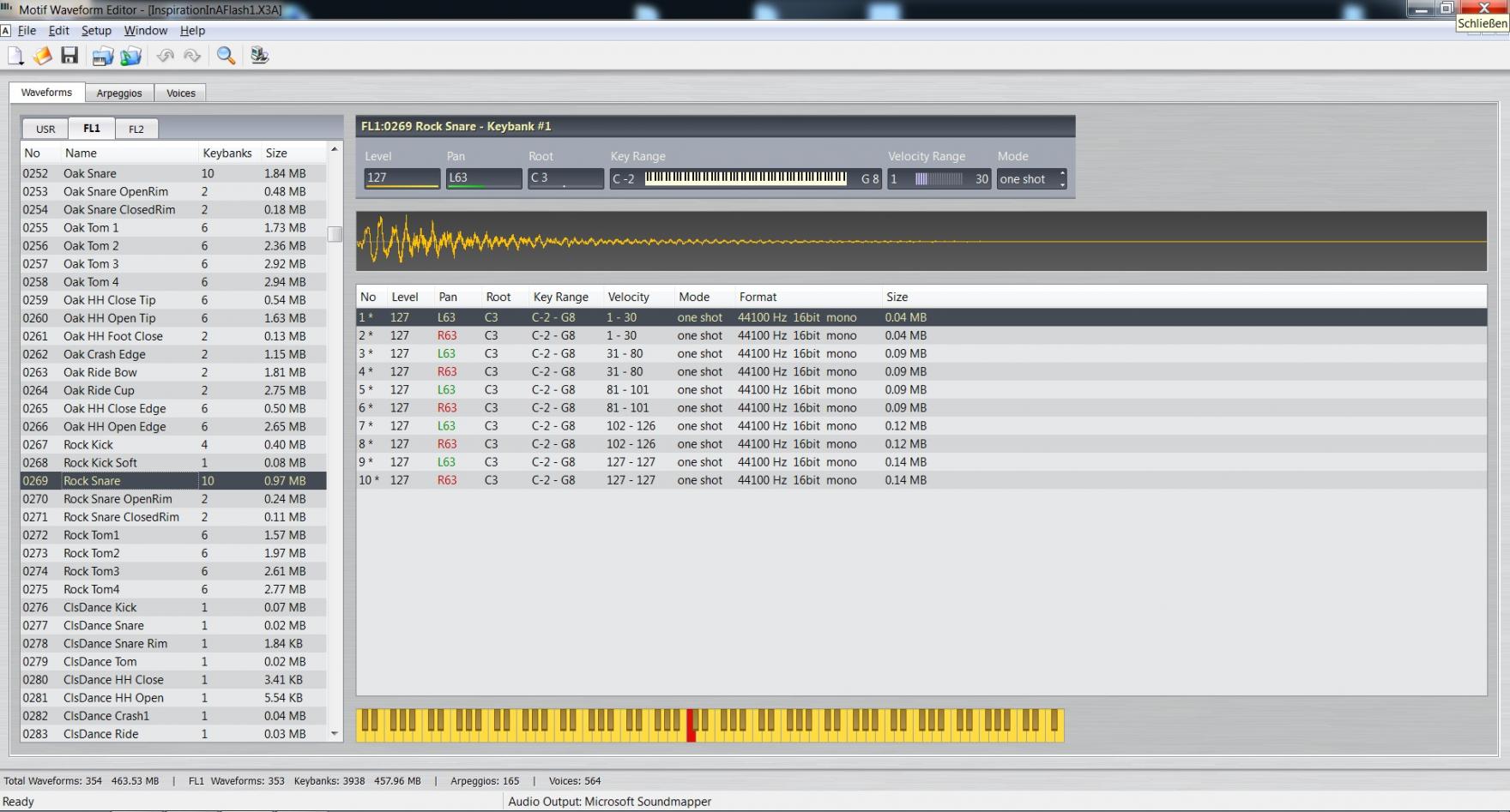Select waveform ClsDance HH Open
Screen dimensions: 1510x812
(173, 698)
